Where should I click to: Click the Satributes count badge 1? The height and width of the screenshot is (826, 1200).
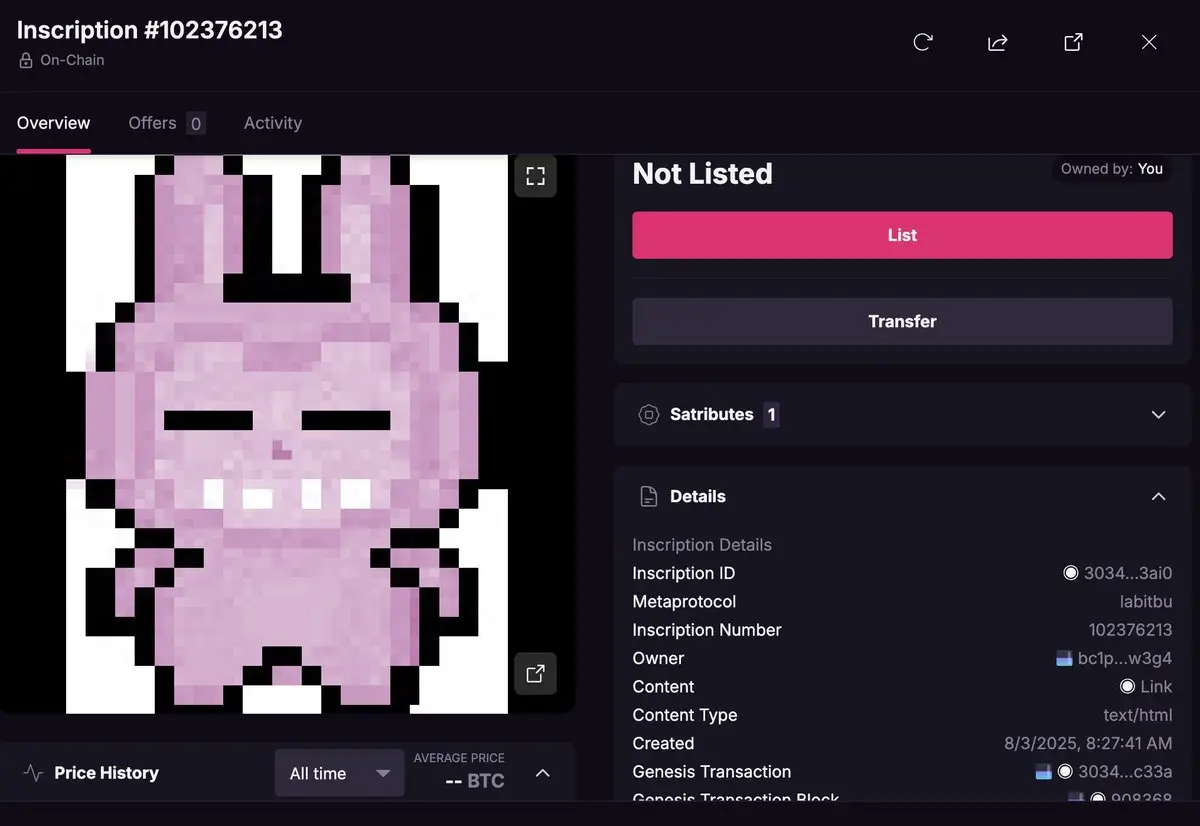point(771,414)
